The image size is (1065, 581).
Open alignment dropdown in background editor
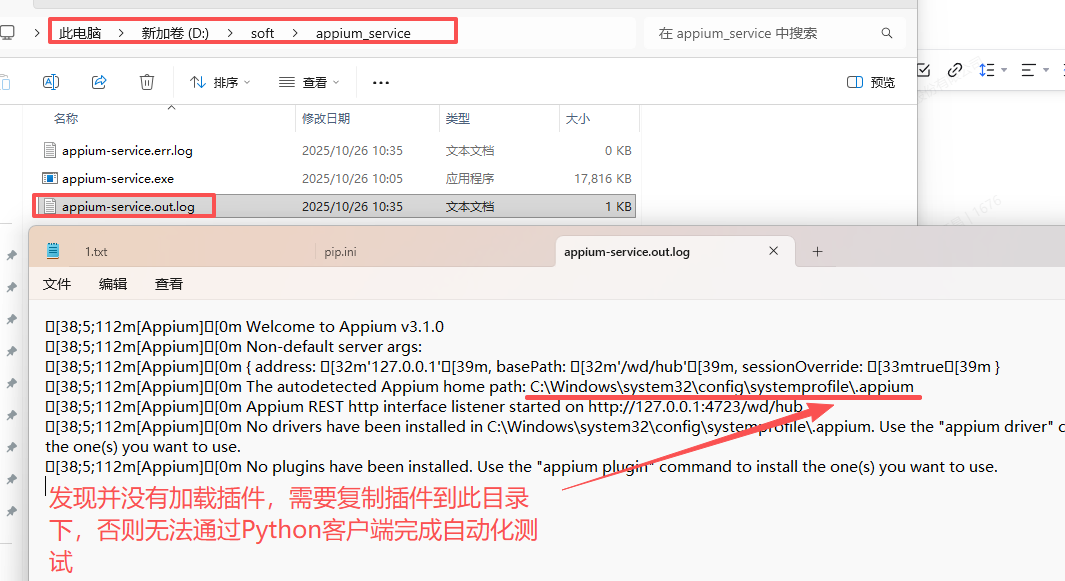(x=1035, y=69)
